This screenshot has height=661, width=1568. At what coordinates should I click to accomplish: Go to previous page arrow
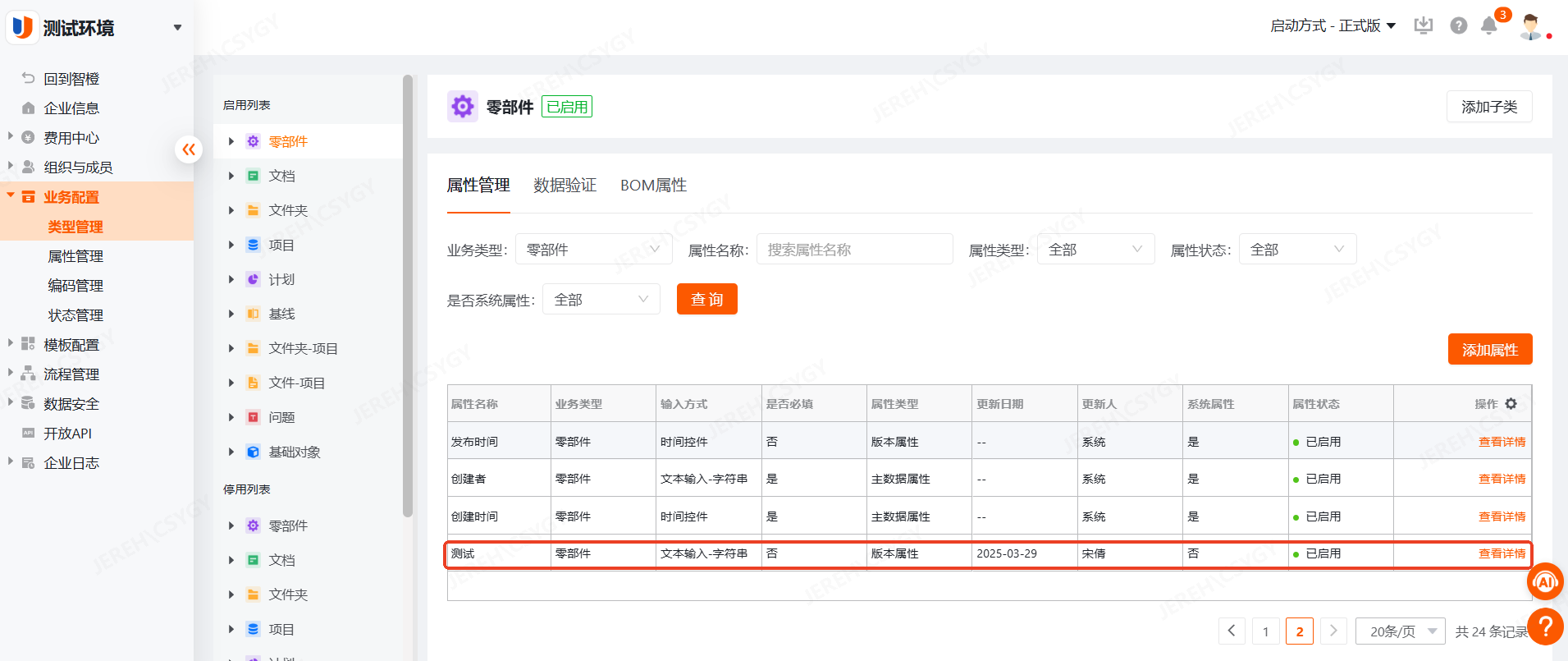[x=1232, y=631]
